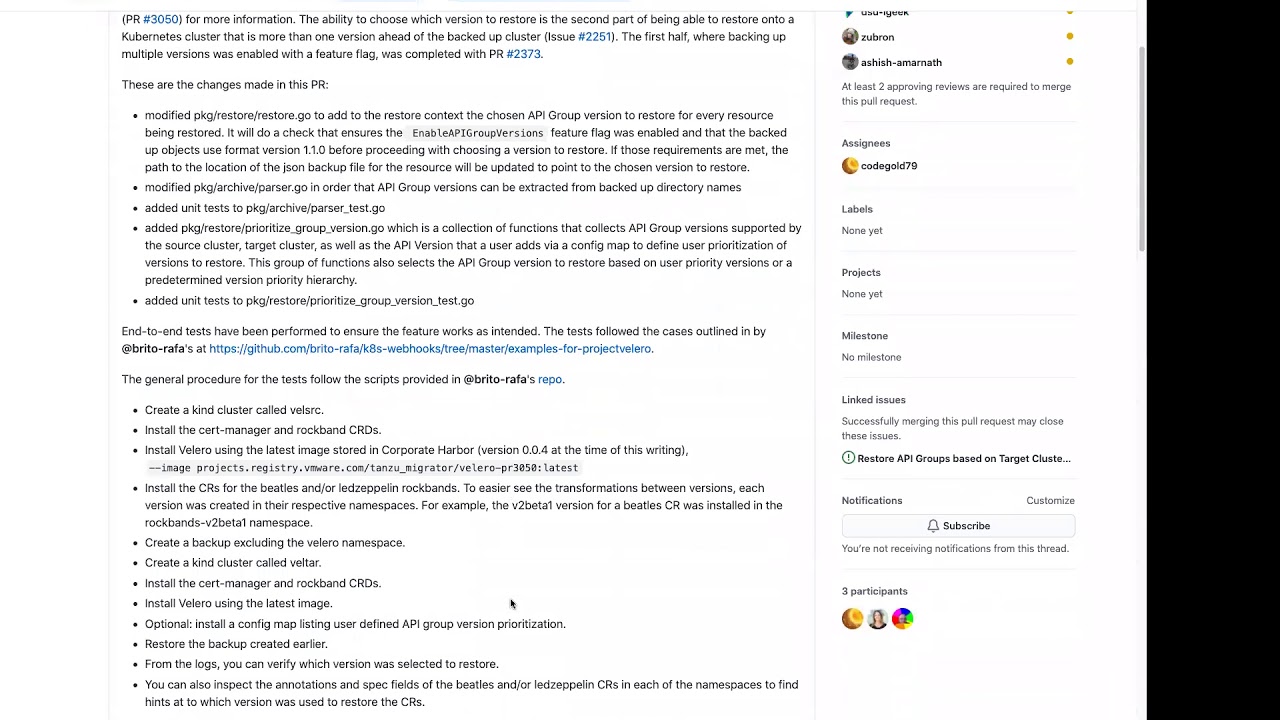This screenshot has height=720, width=1280.
Task: Open the k8s-webhooks examples GitHub URL
Action: (430, 349)
